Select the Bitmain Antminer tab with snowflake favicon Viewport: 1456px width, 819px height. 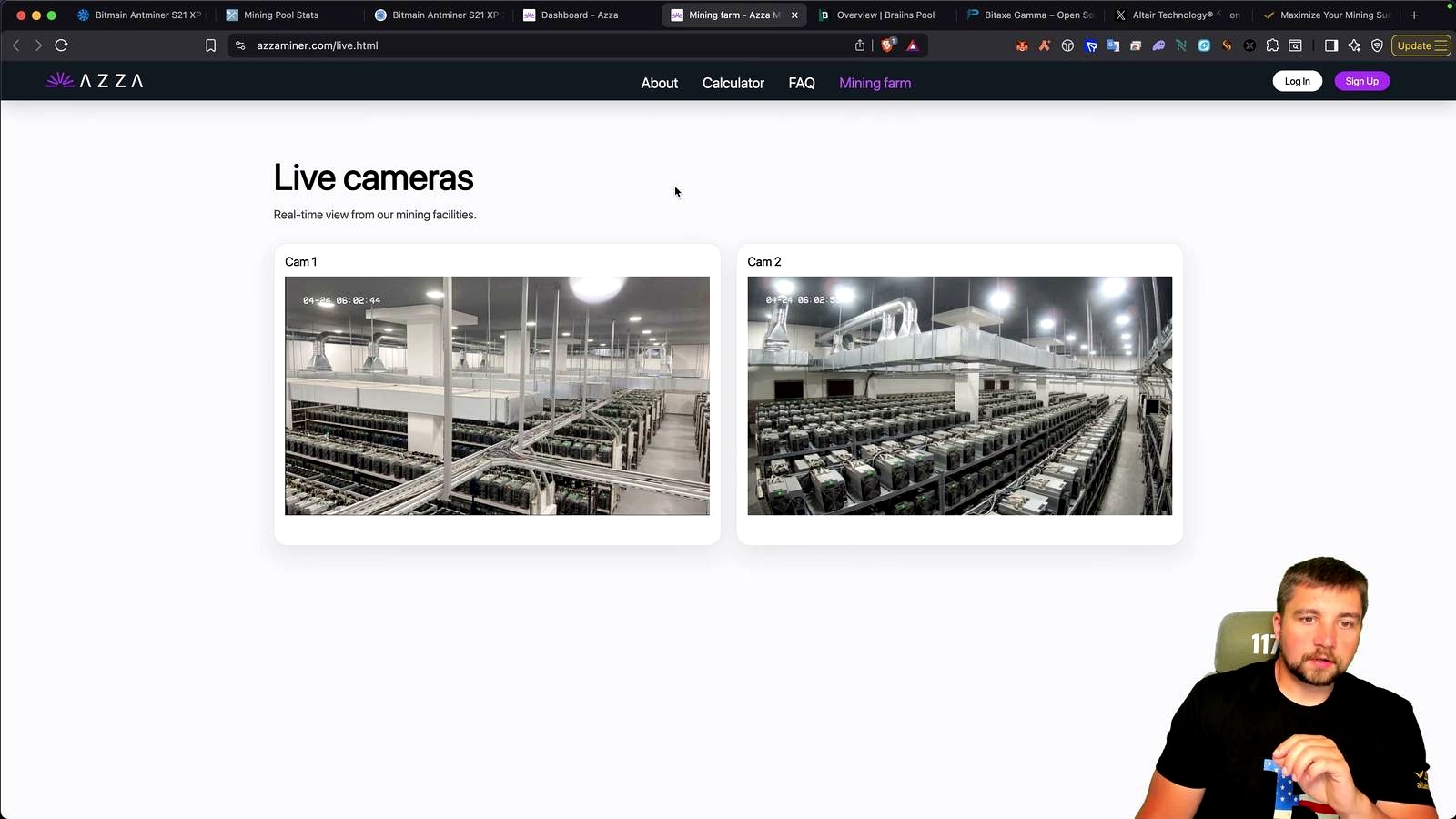(144, 15)
